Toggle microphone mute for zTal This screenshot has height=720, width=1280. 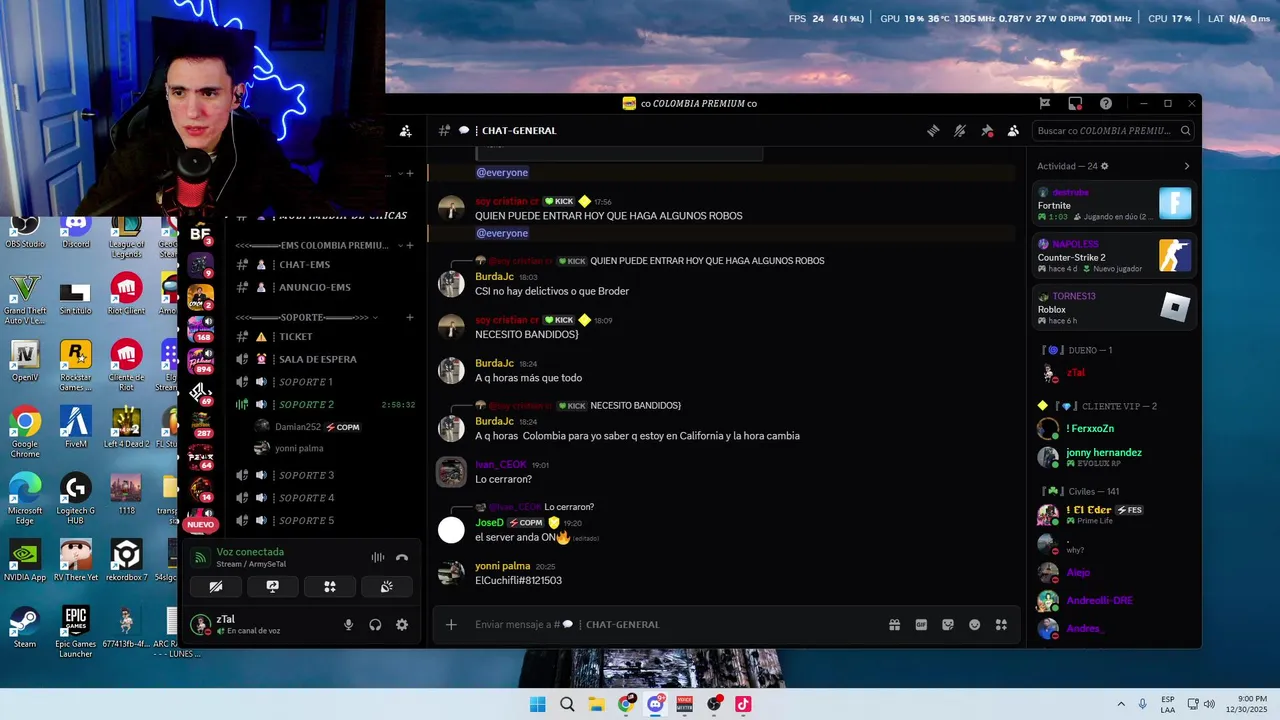348,625
